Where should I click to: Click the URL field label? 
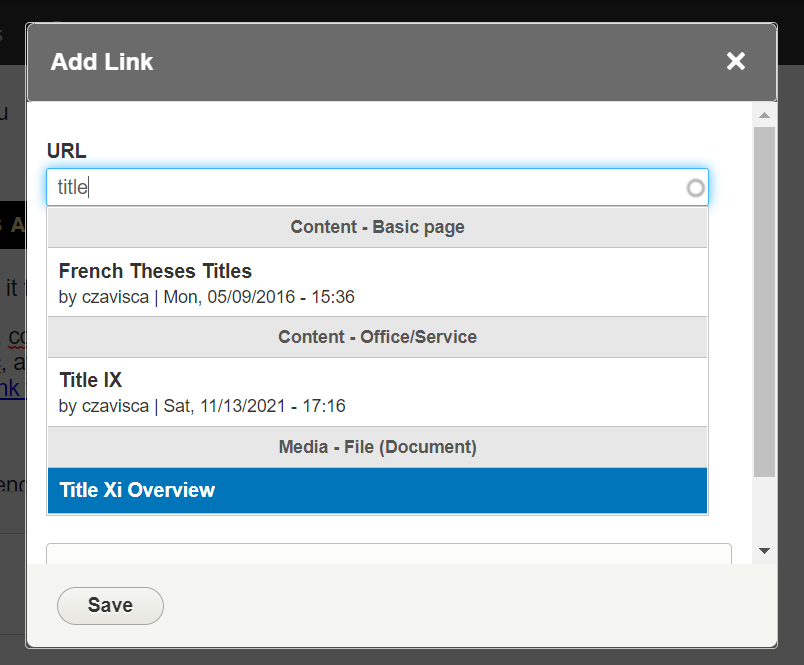tap(66, 151)
